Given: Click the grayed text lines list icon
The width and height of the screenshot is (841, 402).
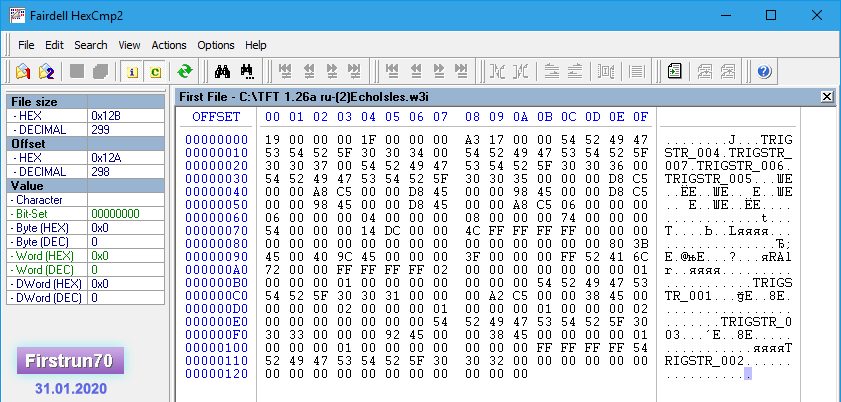Looking at the screenshot, I should pos(636,71).
